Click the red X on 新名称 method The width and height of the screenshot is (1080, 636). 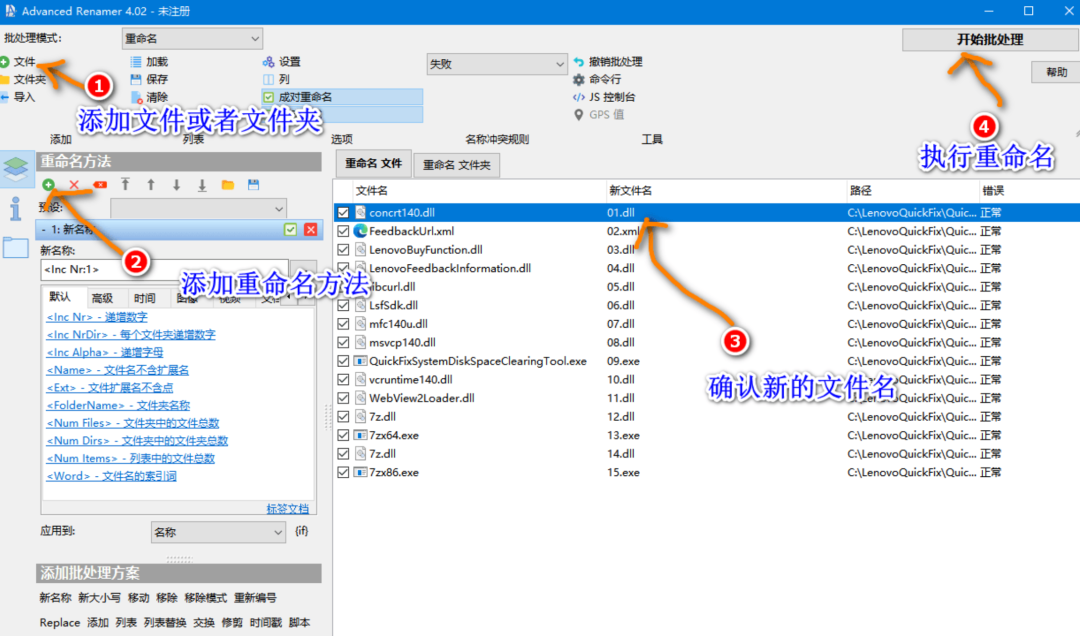click(311, 229)
